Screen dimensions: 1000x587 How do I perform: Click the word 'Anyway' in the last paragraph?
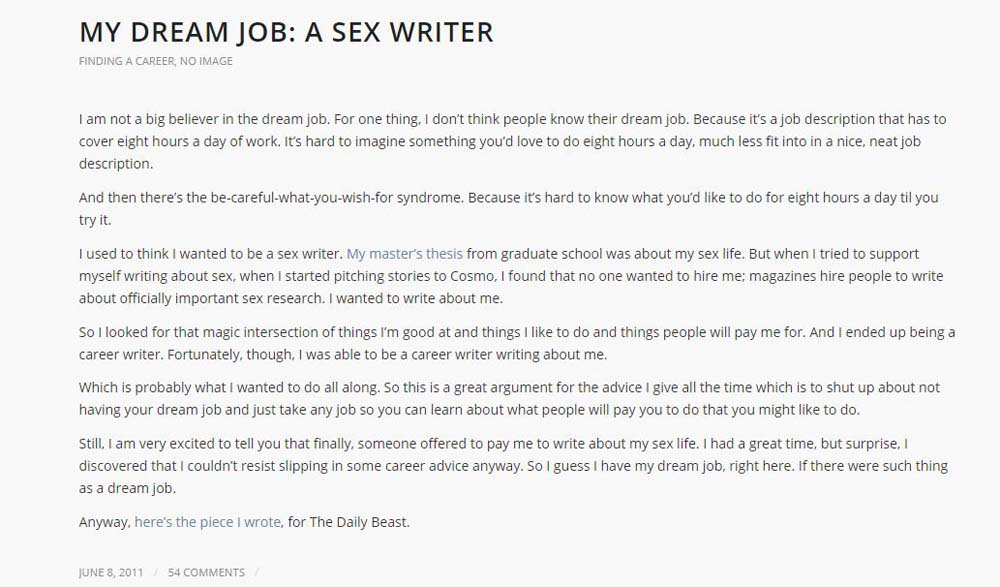pos(104,522)
